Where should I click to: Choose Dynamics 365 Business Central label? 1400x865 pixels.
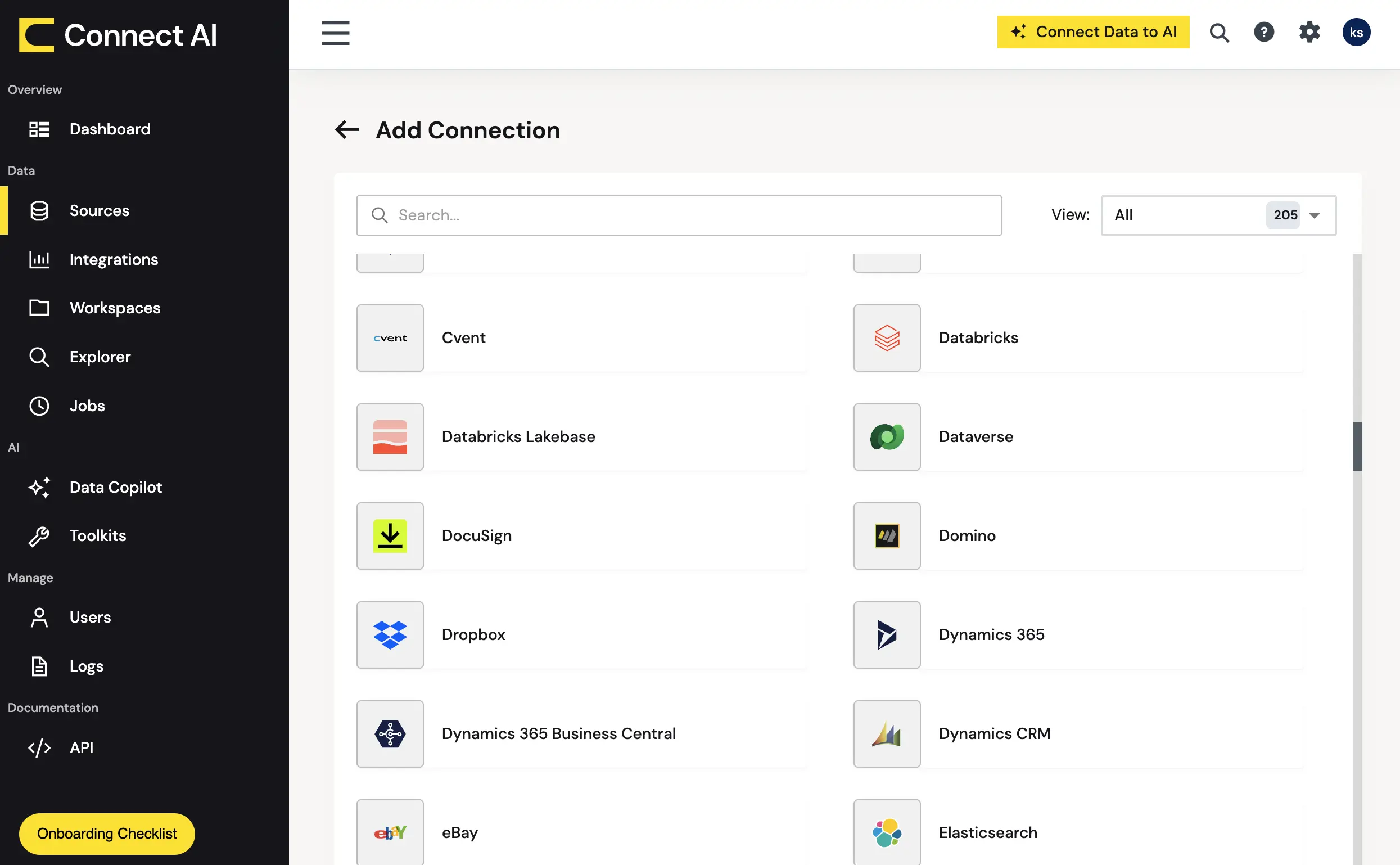pyautogui.click(x=558, y=734)
